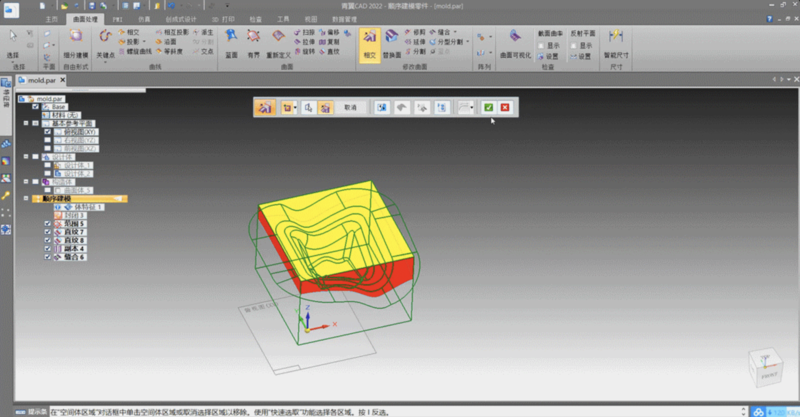Uncheck the 缝合 6 feature checkbox
This screenshot has width=800, height=417.
[47, 257]
